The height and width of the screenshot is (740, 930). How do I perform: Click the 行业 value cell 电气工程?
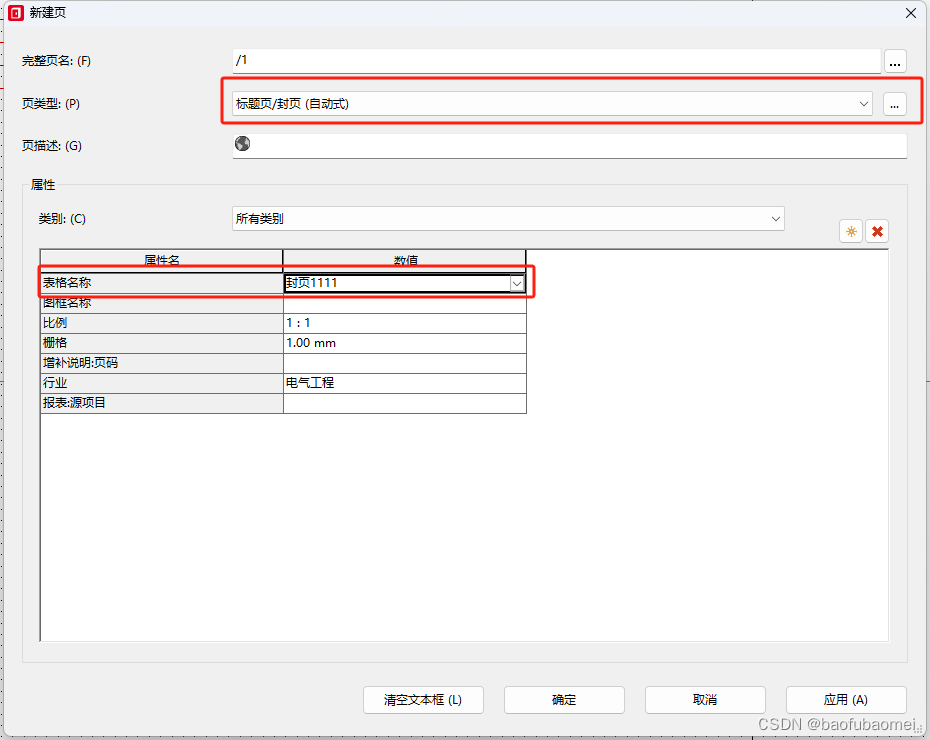click(404, 383)
